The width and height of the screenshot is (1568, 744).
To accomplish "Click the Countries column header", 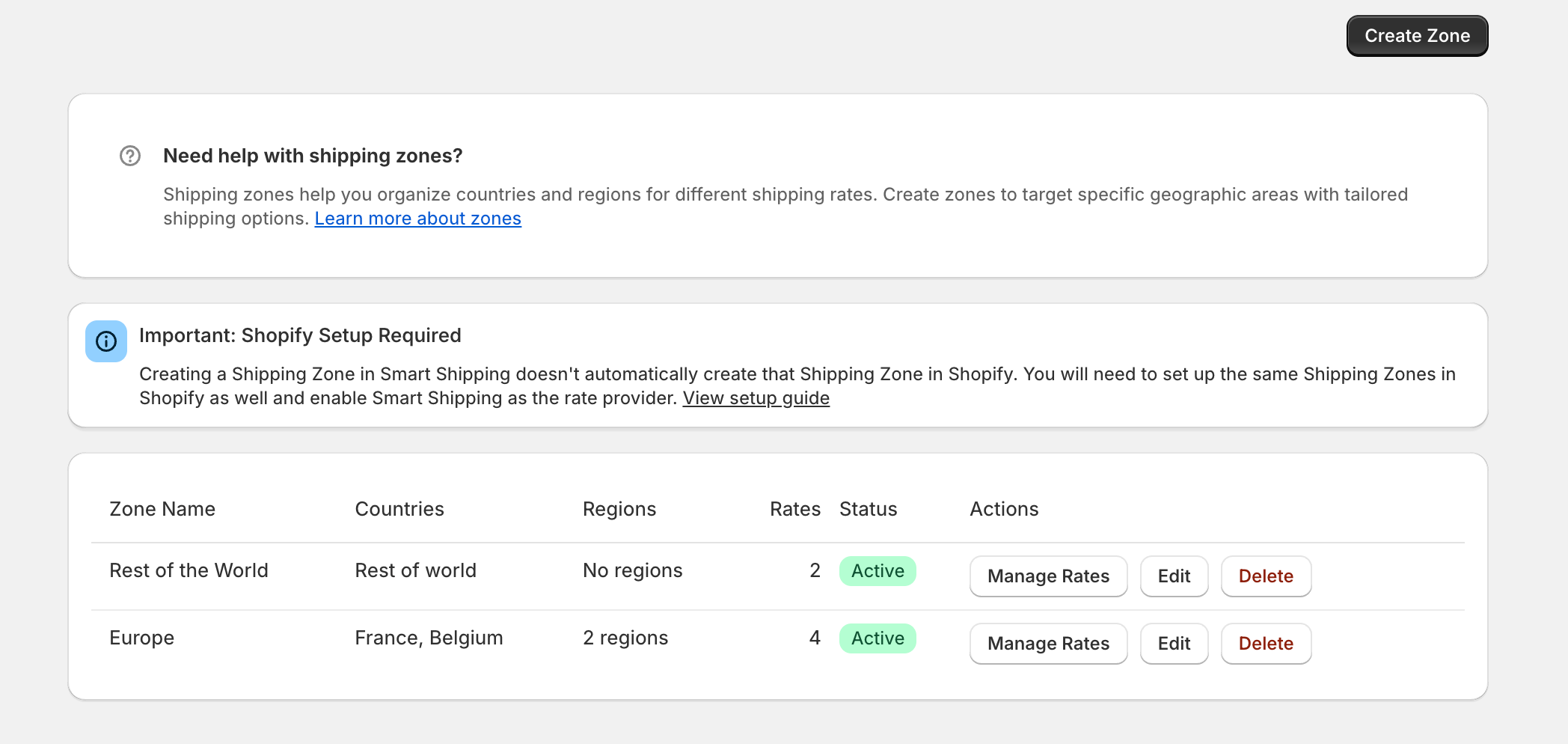I will 399,509.
